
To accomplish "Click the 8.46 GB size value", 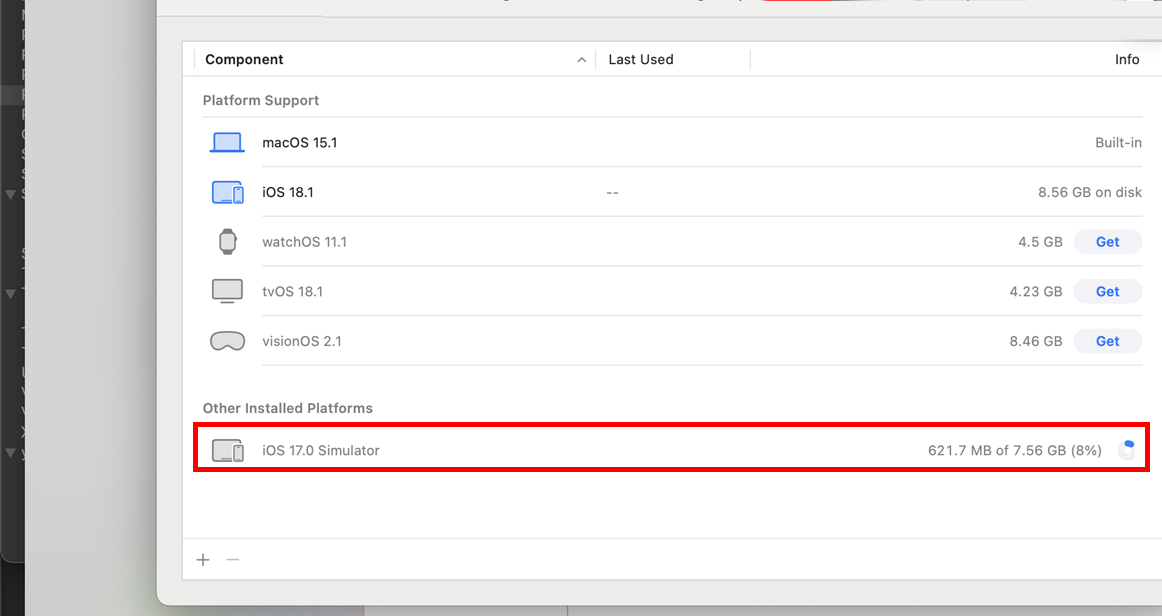I will (x=1035, y=341).
